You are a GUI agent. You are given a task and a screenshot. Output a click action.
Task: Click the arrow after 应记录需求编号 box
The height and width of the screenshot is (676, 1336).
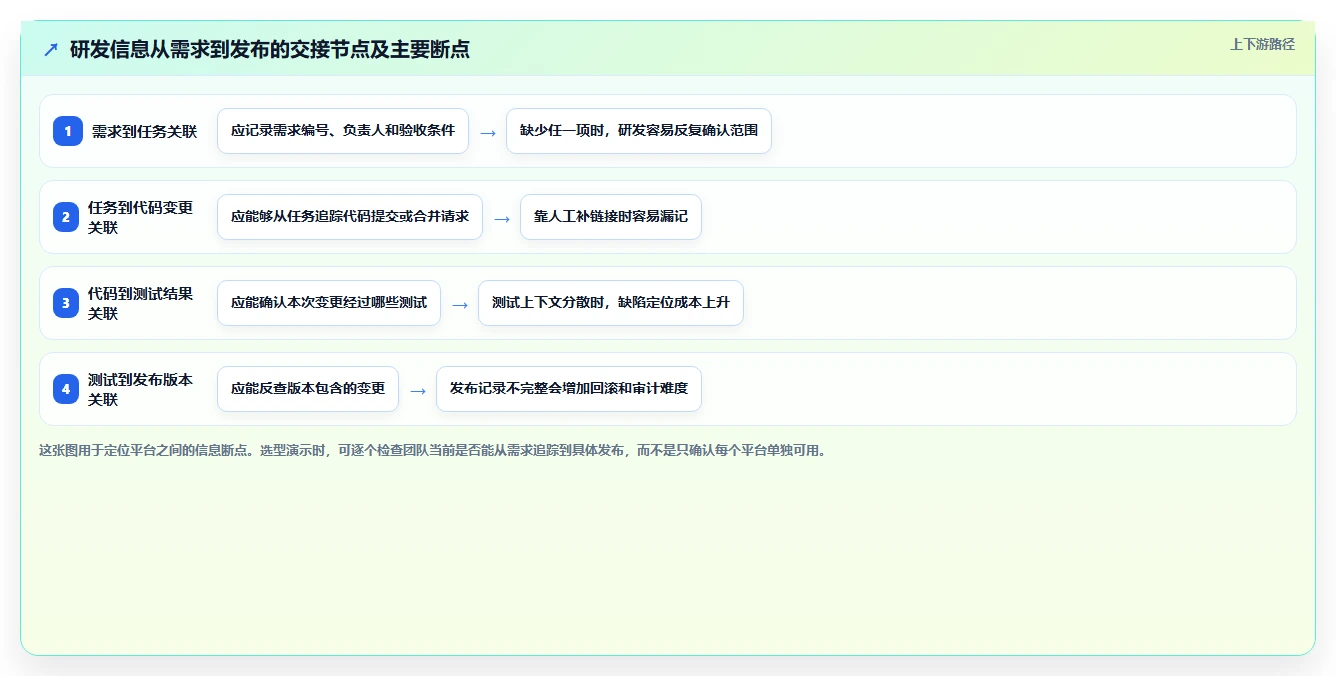[x=488, y=132]
